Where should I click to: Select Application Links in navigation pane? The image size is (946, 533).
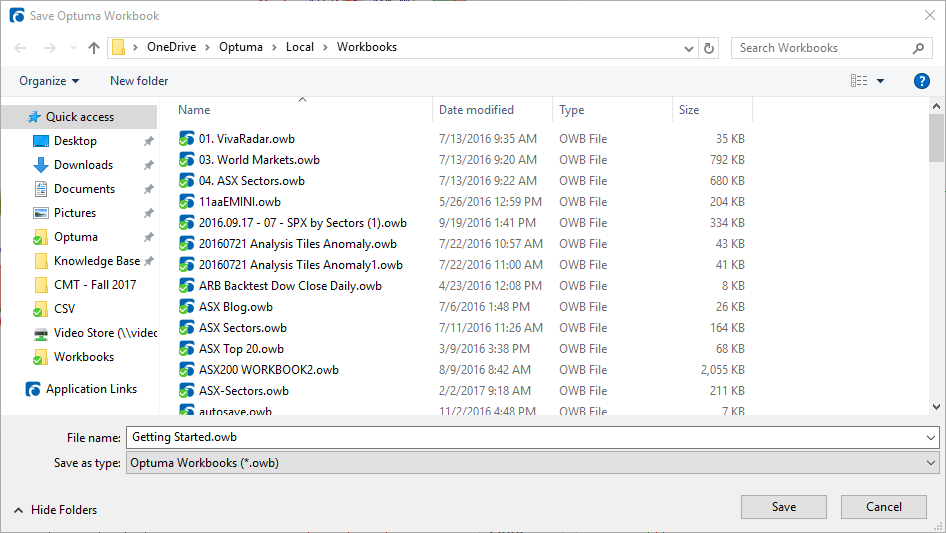[x=91, y=389]
